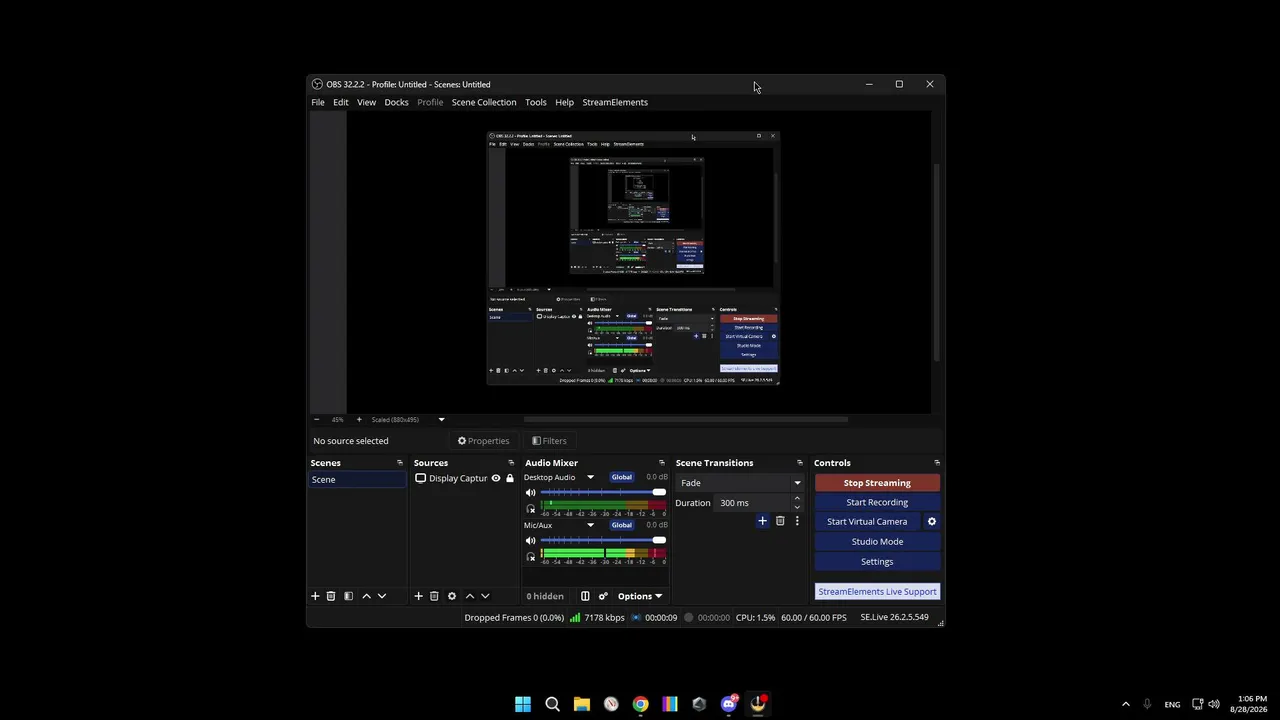Toggle monitoring for Mic/Aux headphones icon
Viewport: 1280px width, 720px height.
pos(531,556)
